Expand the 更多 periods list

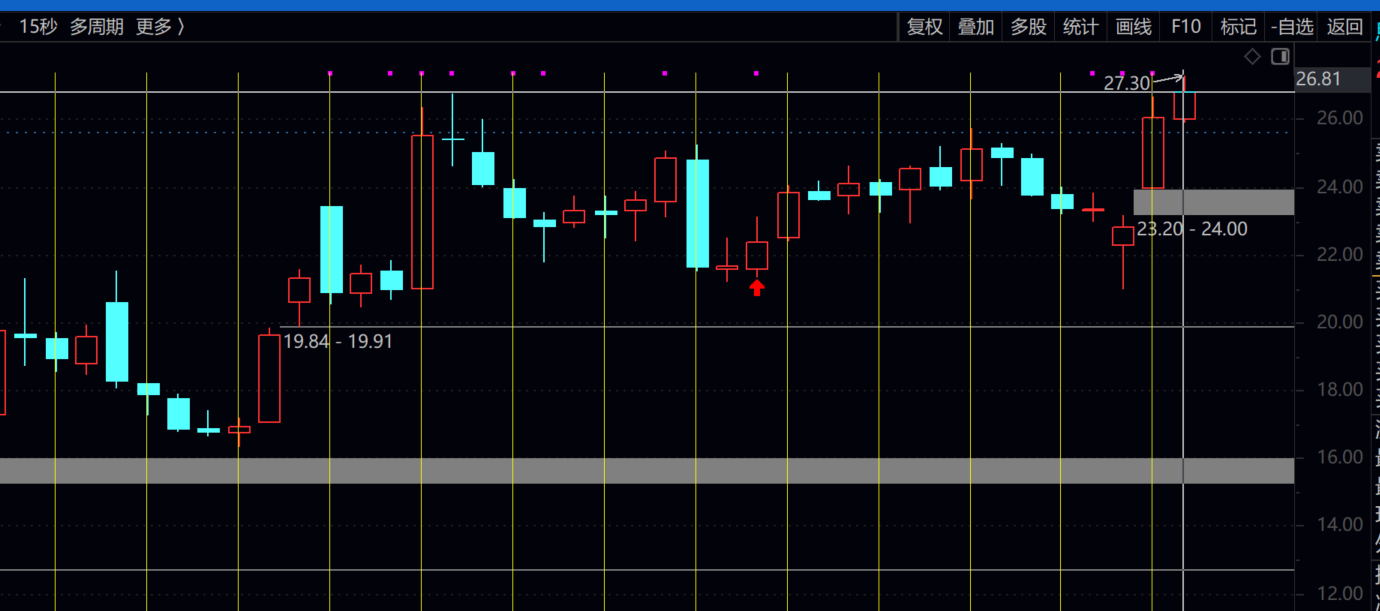(160, 27)
